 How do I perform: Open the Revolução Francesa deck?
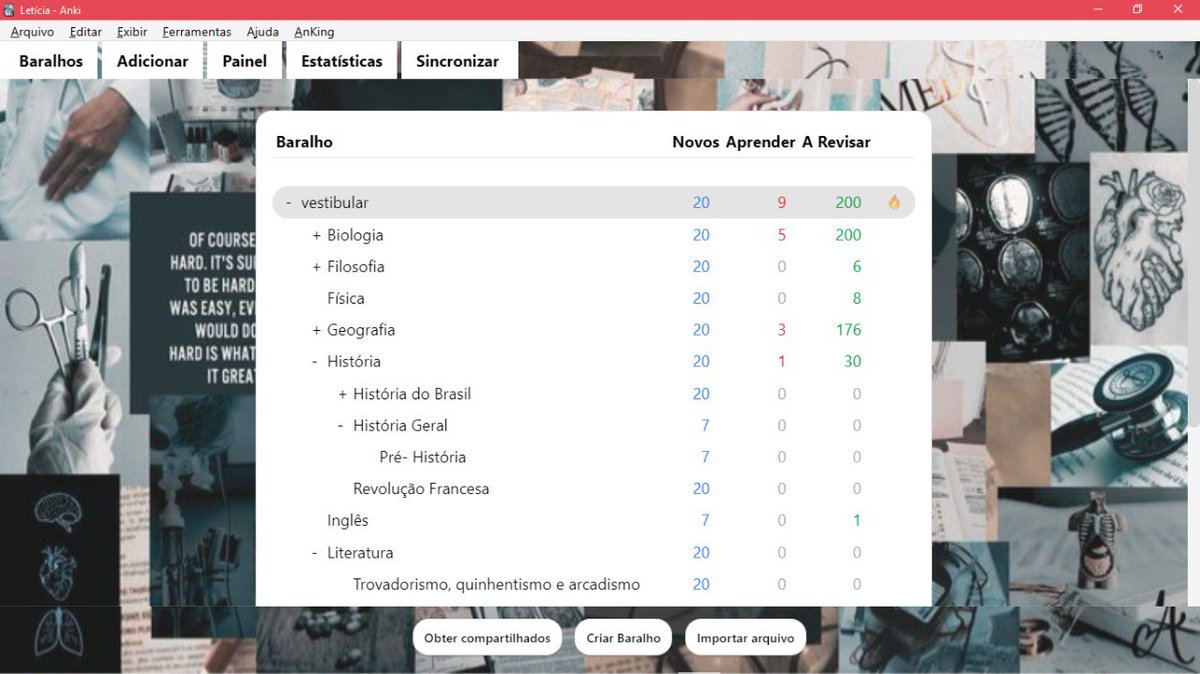[421, 489]
